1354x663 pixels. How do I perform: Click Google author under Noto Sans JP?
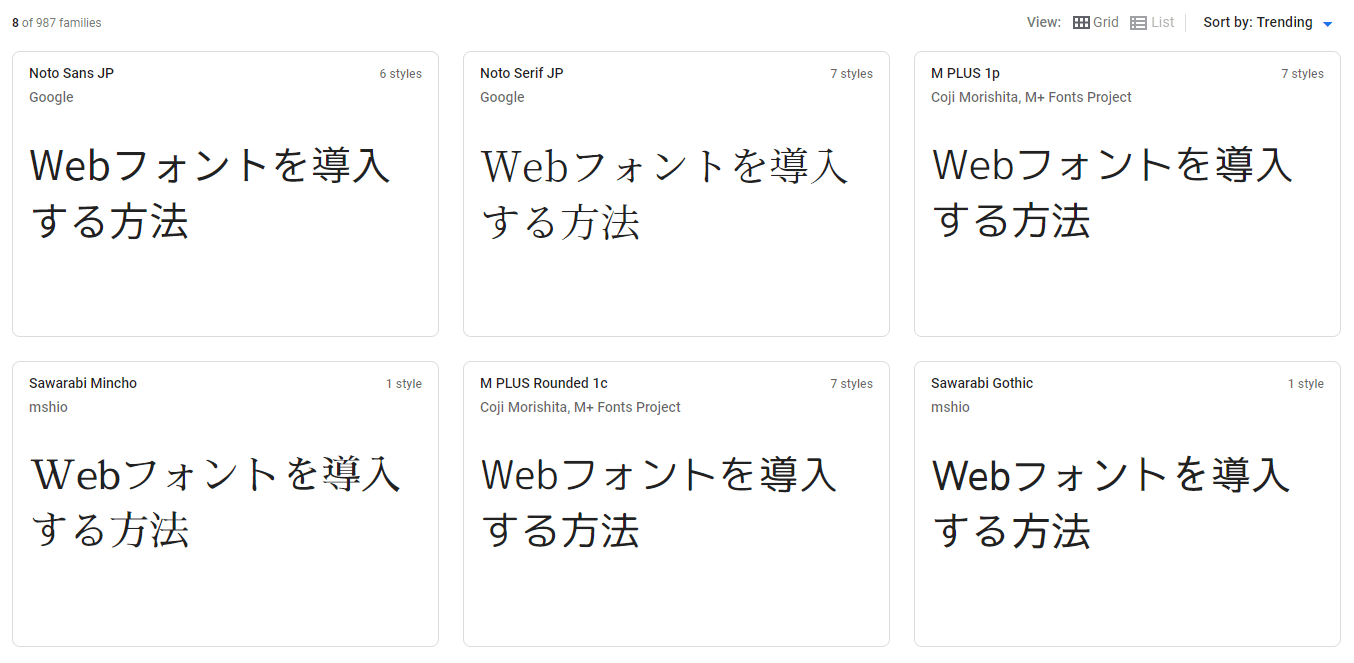(51, 97)
